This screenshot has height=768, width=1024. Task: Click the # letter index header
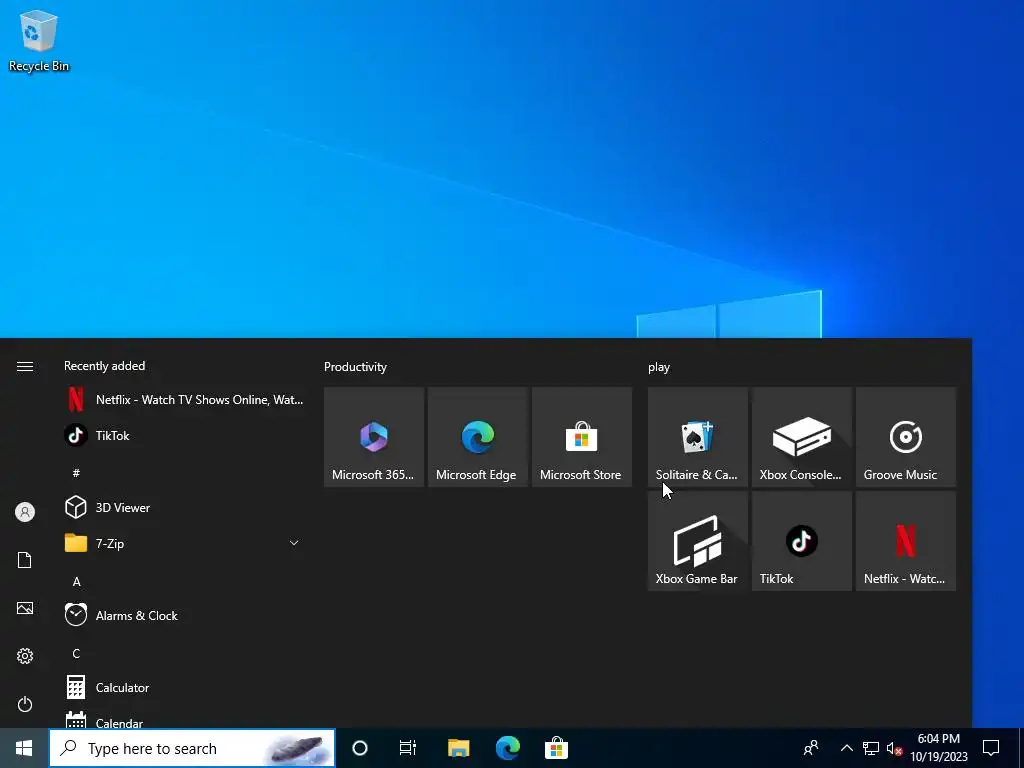76,472
